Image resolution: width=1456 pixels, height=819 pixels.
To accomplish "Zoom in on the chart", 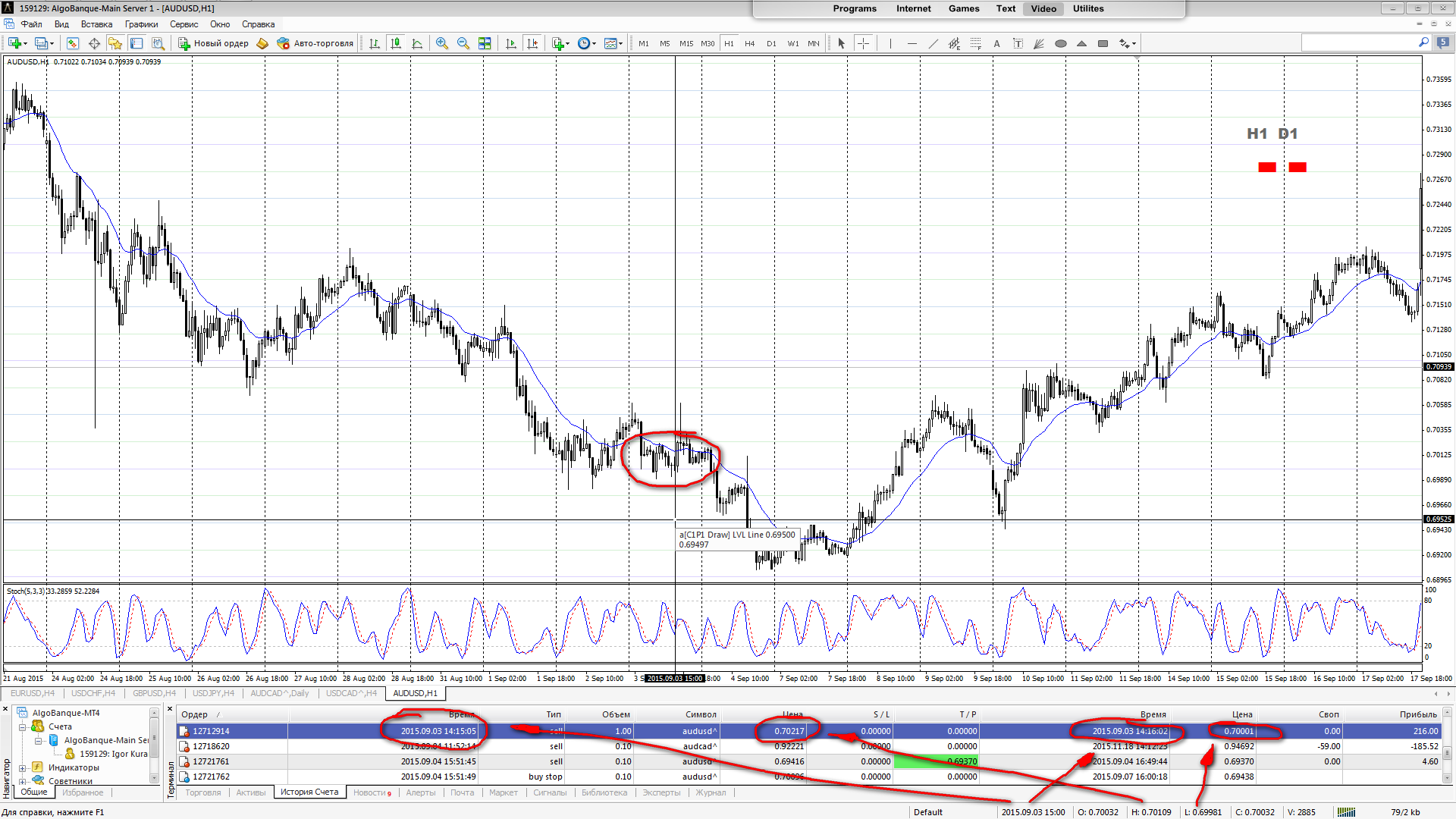I will click(442, 43).
